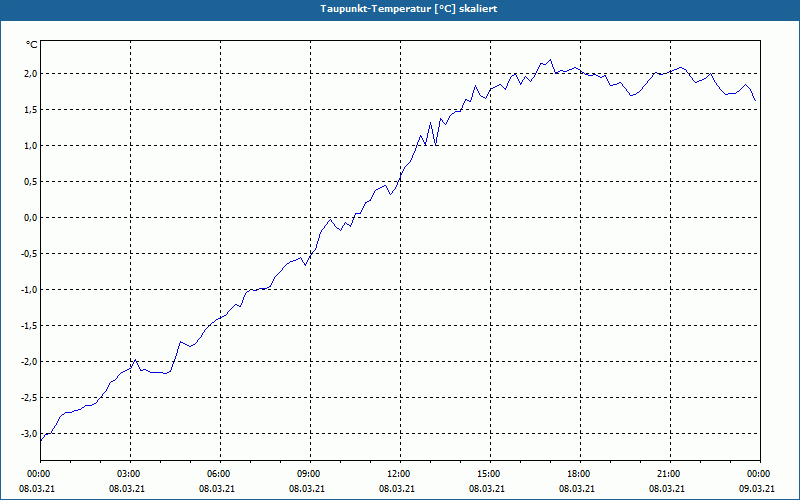Select the '-0,5' y-axis tick label

(30, 254)
